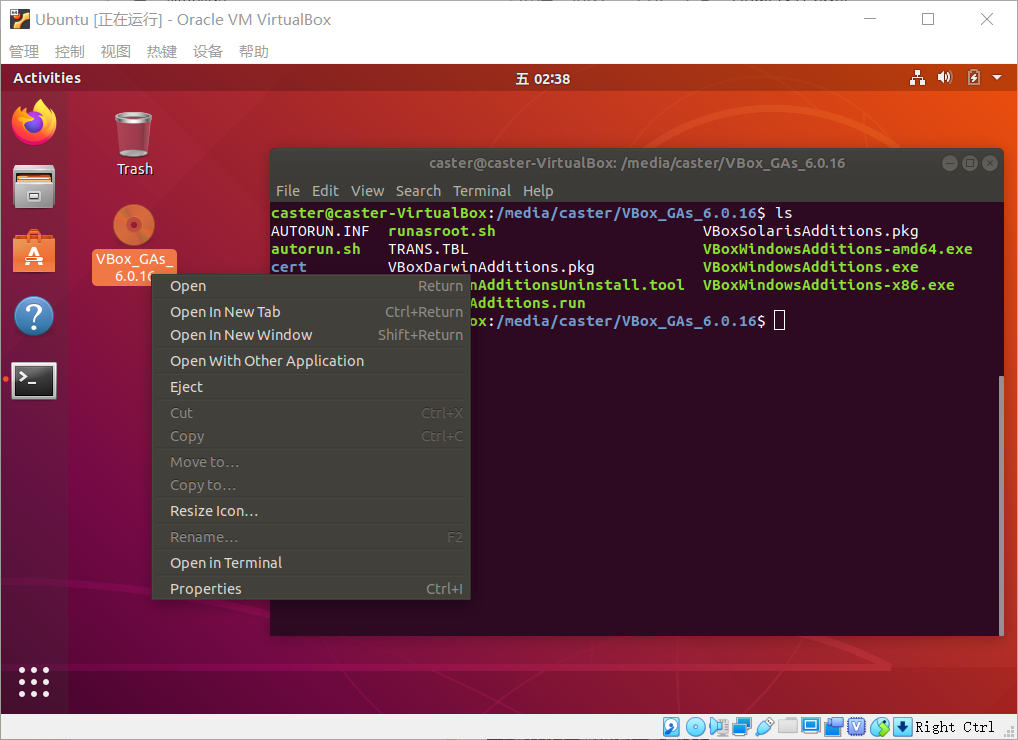This screenshot has height=740, width=1018.
Task: Open the terminal Search menu
Action: tap(418, 191)
